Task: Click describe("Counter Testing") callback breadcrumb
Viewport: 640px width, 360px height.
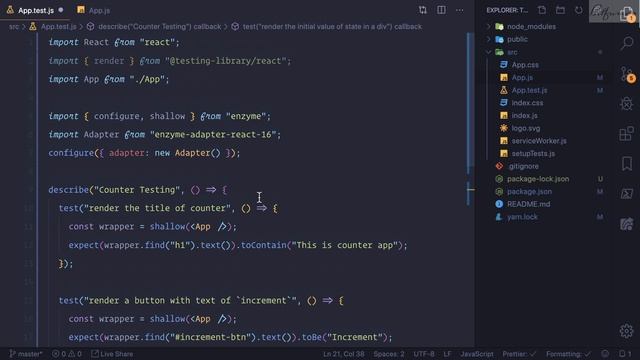Action: click(160, 27)
